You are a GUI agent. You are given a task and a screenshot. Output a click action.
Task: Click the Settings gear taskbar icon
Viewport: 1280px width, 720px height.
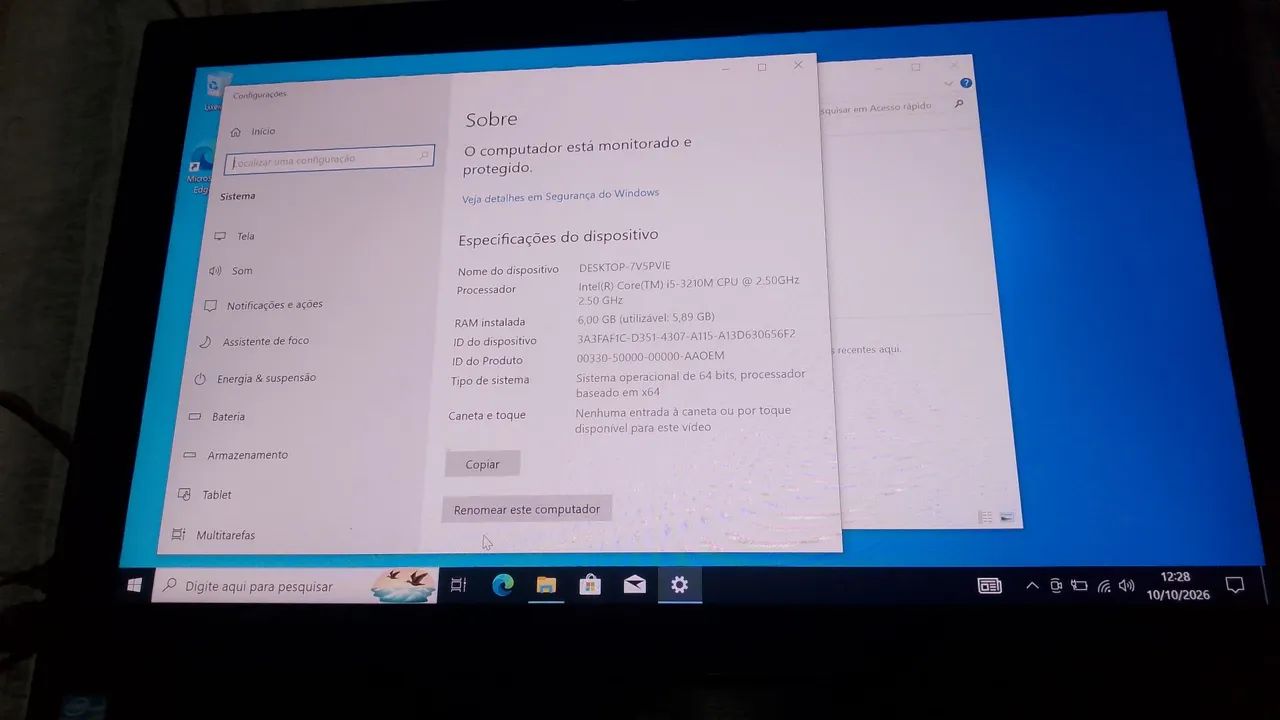point(680,585)
